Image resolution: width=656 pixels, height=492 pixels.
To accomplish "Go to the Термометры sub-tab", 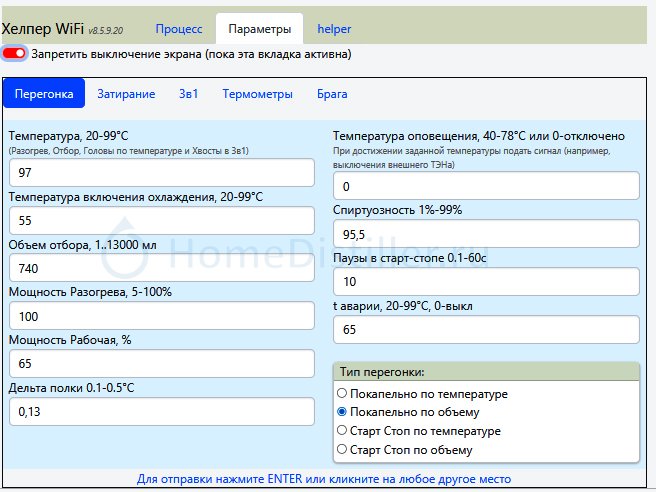I will [x=257, y=94].
